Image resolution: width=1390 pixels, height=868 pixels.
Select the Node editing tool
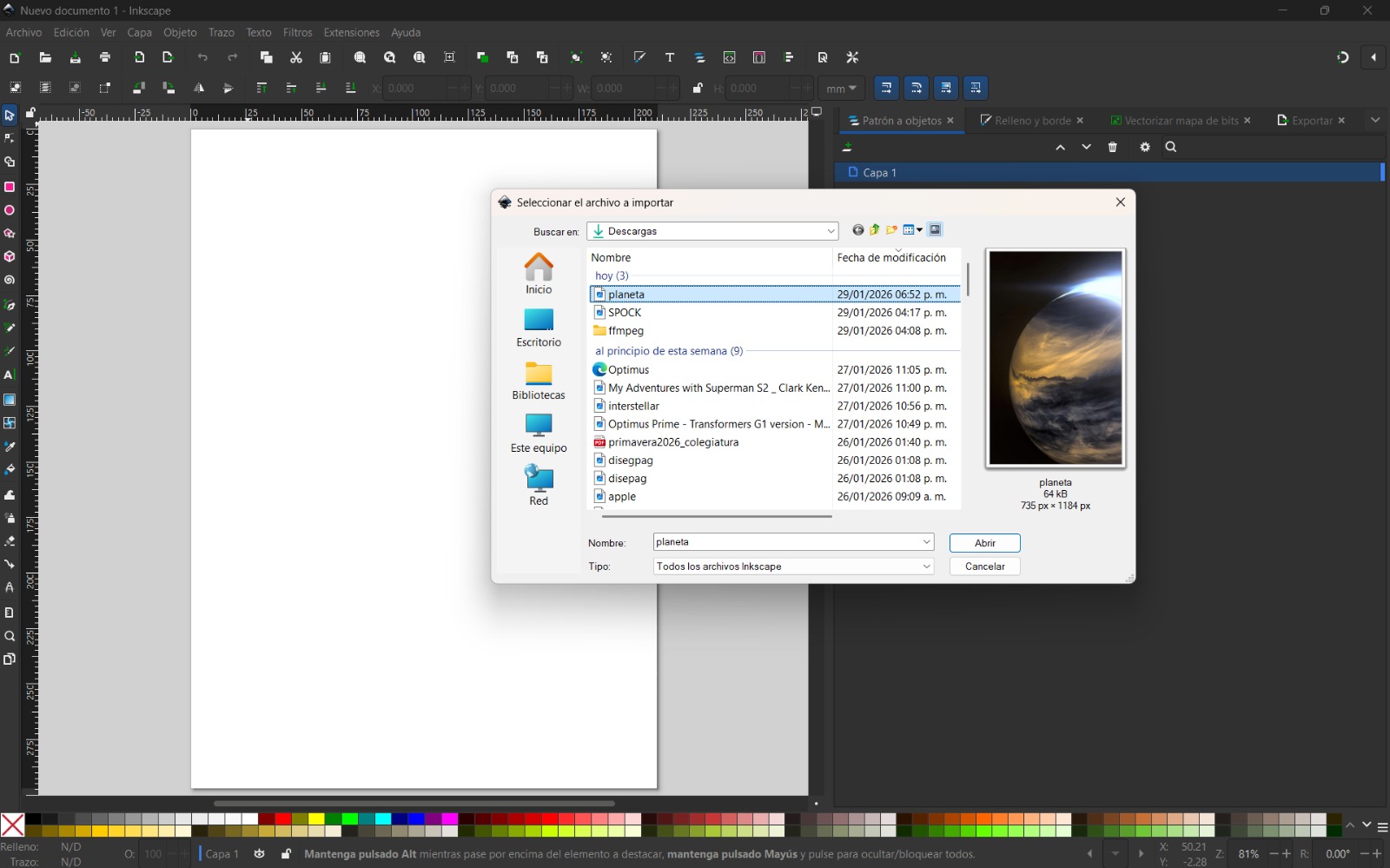click(10, 138)
